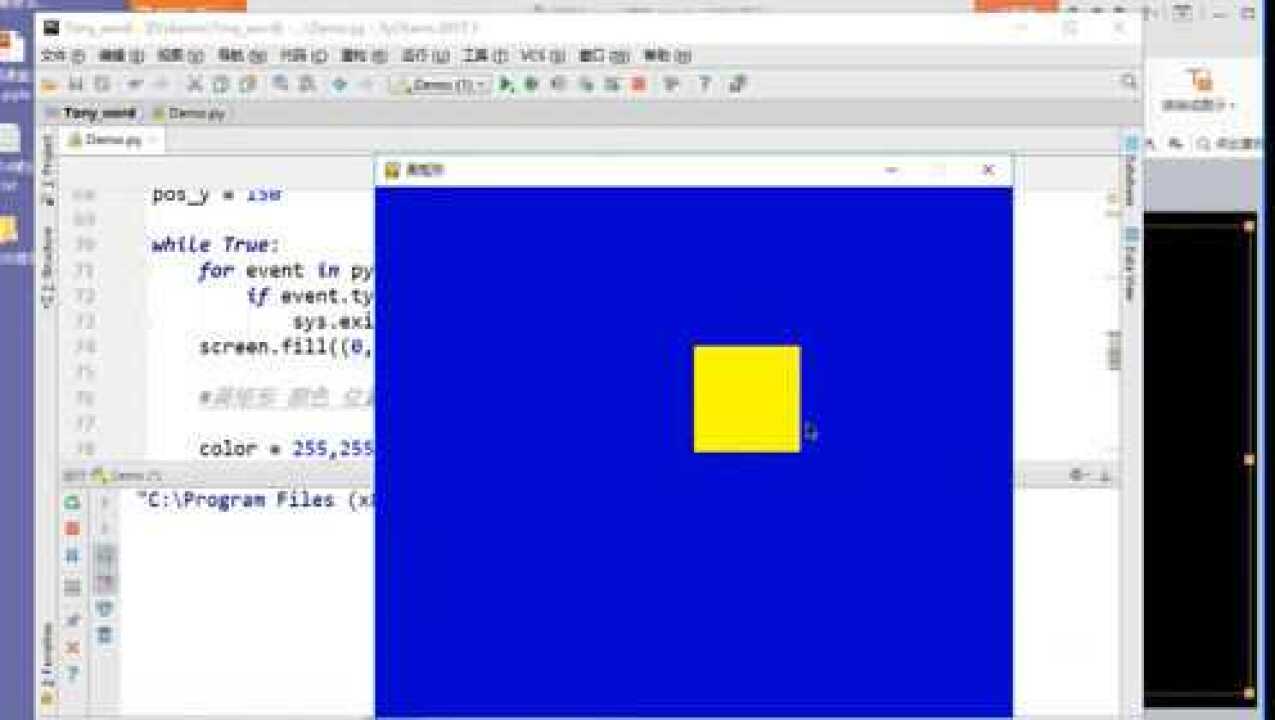1275x720 pixels.
Task: Click the green Run button in the toolbar
Action: point(507,85)
